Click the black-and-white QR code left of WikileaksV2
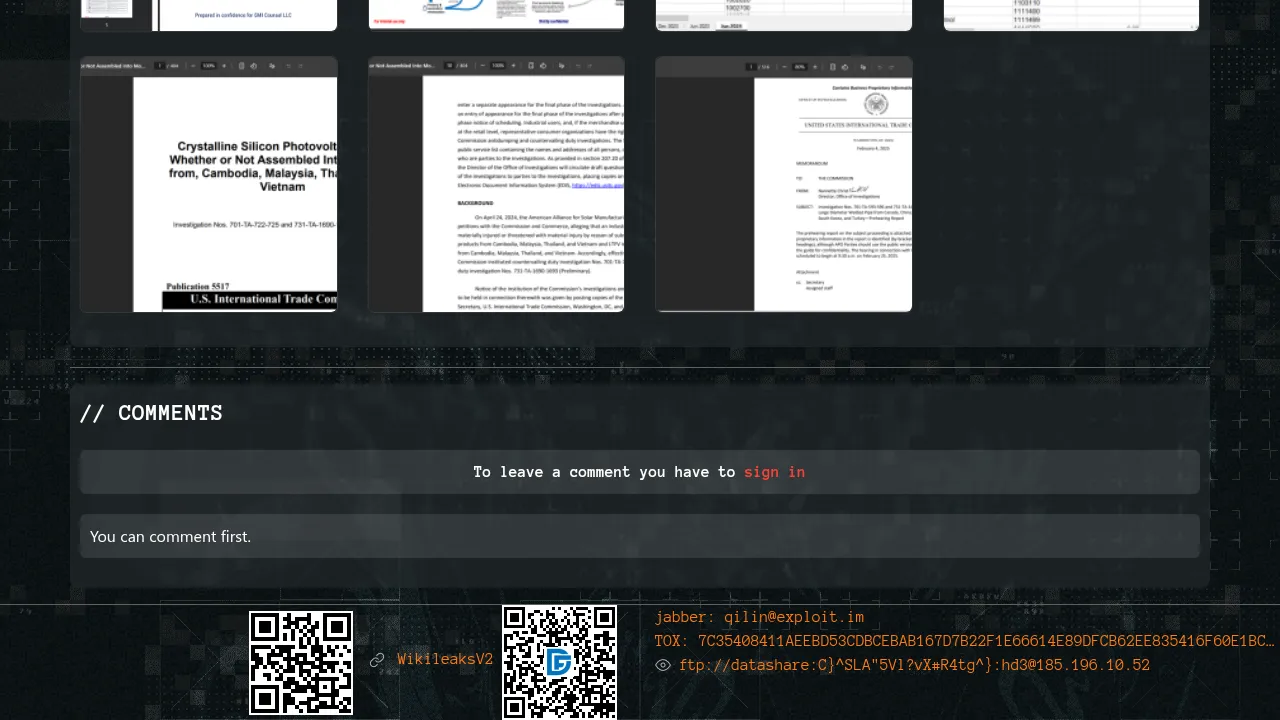Viewport: 1280px width, 720px height. pos(301,663)
